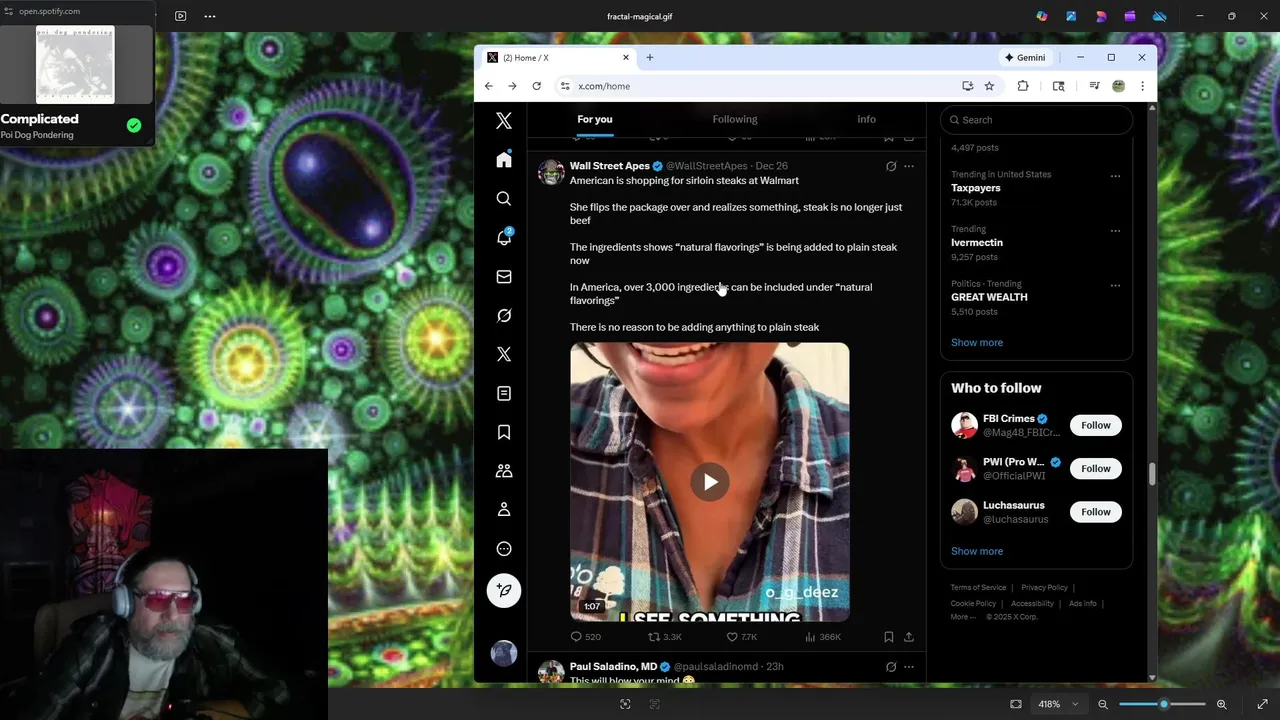Open more options for Taxpayers trend

tap(1115, 176)
